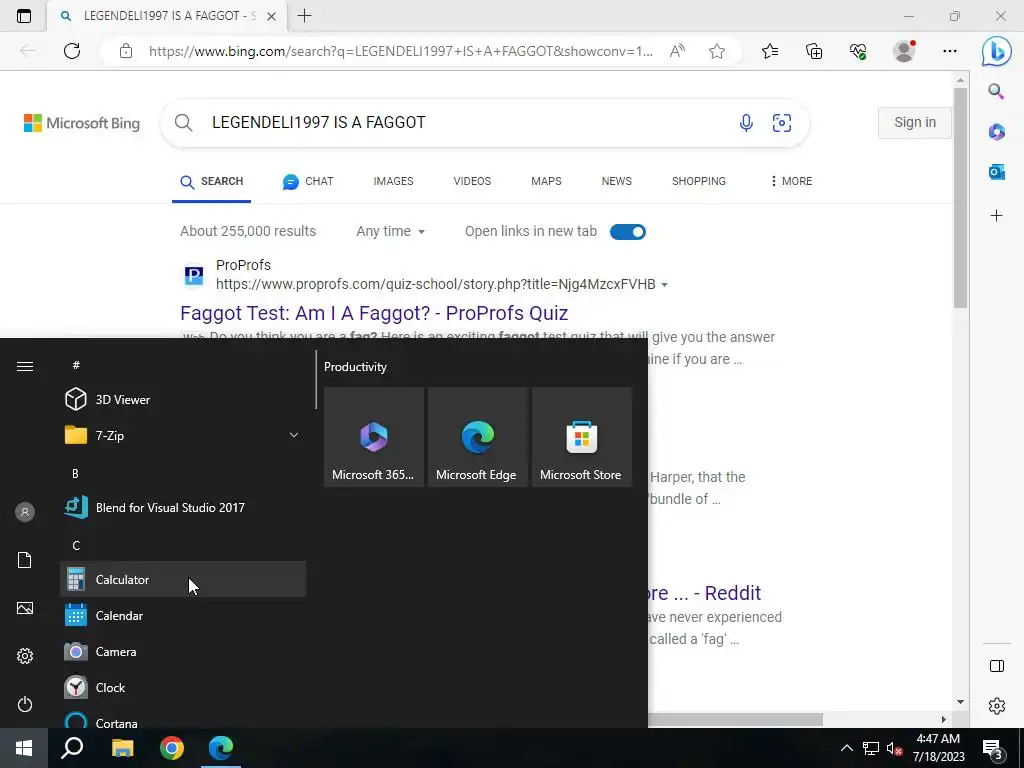Switch to CHAT tab

pos(308,182)
